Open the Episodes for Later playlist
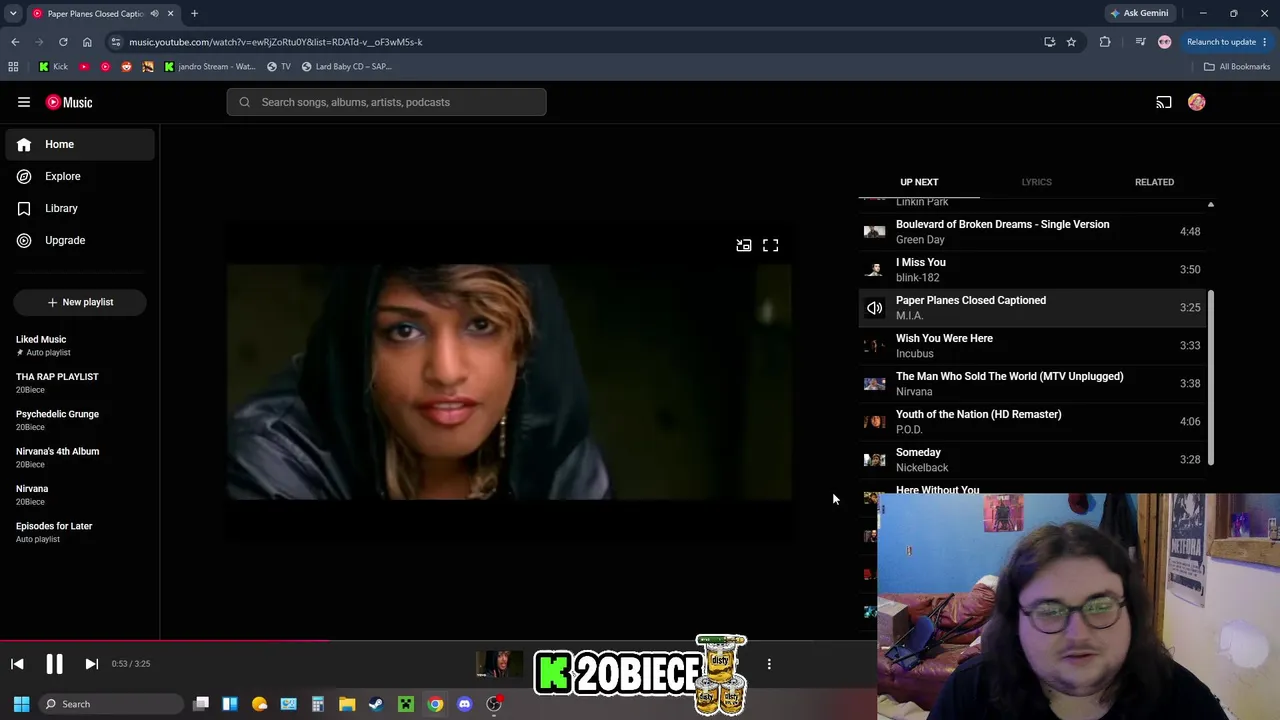Screen dimensions: 1280x720 (80, 532)
